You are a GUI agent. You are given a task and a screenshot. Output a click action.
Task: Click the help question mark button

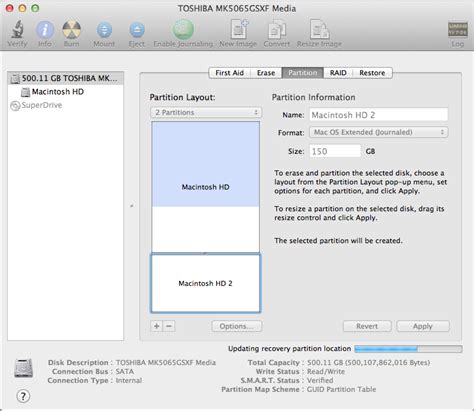(x=23, y=396)
